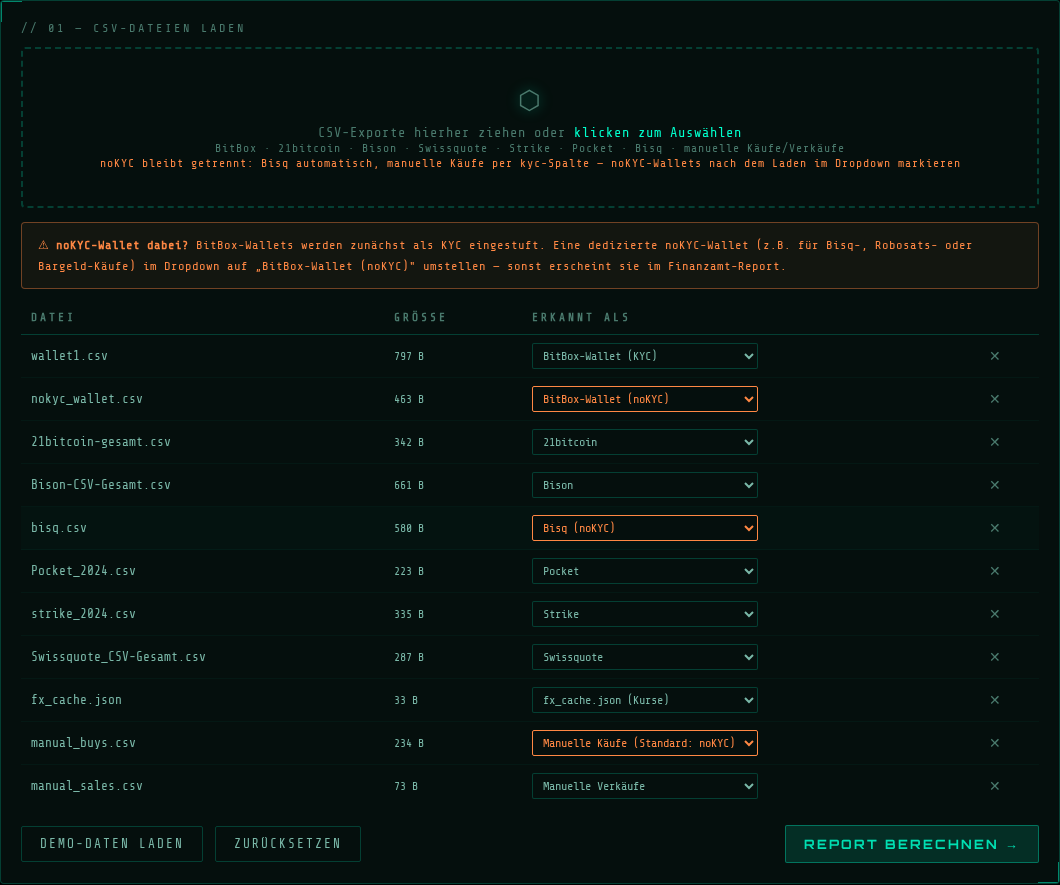Click the warning triangle icon in noKYC notice

pyautogui.click(x=43, y=245)
